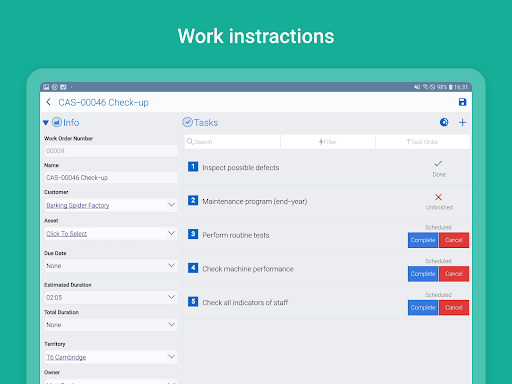Cancel the Check machine performance task
Screen dimensions: 512x384
pos(454,274)
